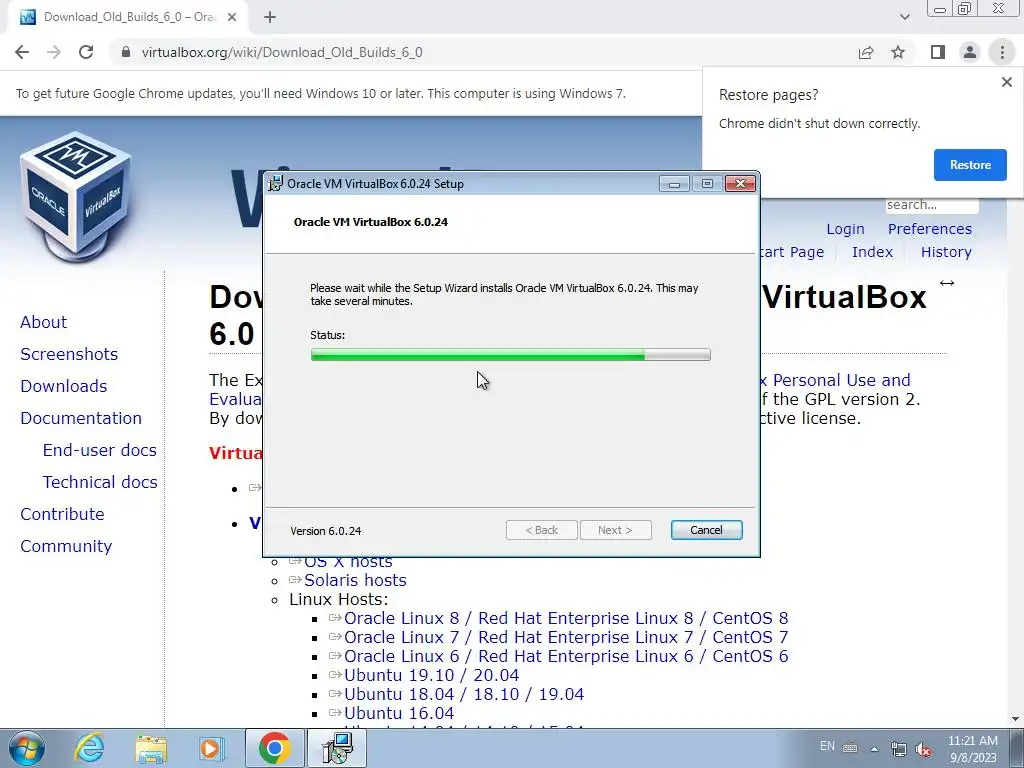The height and width of the screenshot is (768, 1024).
Task: Click the muted volume tray icon
Action: [923, 749]
